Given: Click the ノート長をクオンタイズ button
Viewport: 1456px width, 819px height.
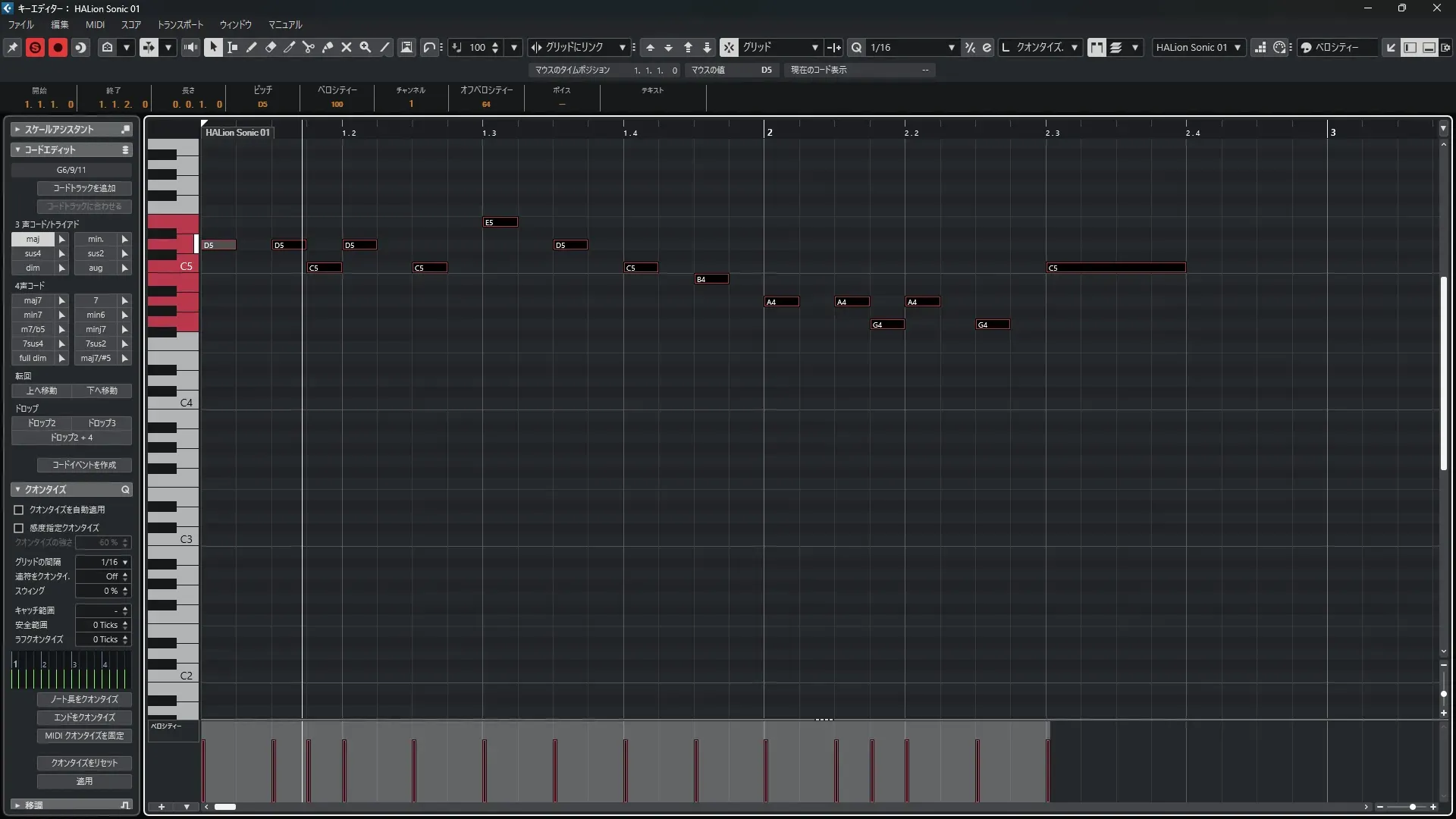Looking at the screenshot, I should point(84,699).
